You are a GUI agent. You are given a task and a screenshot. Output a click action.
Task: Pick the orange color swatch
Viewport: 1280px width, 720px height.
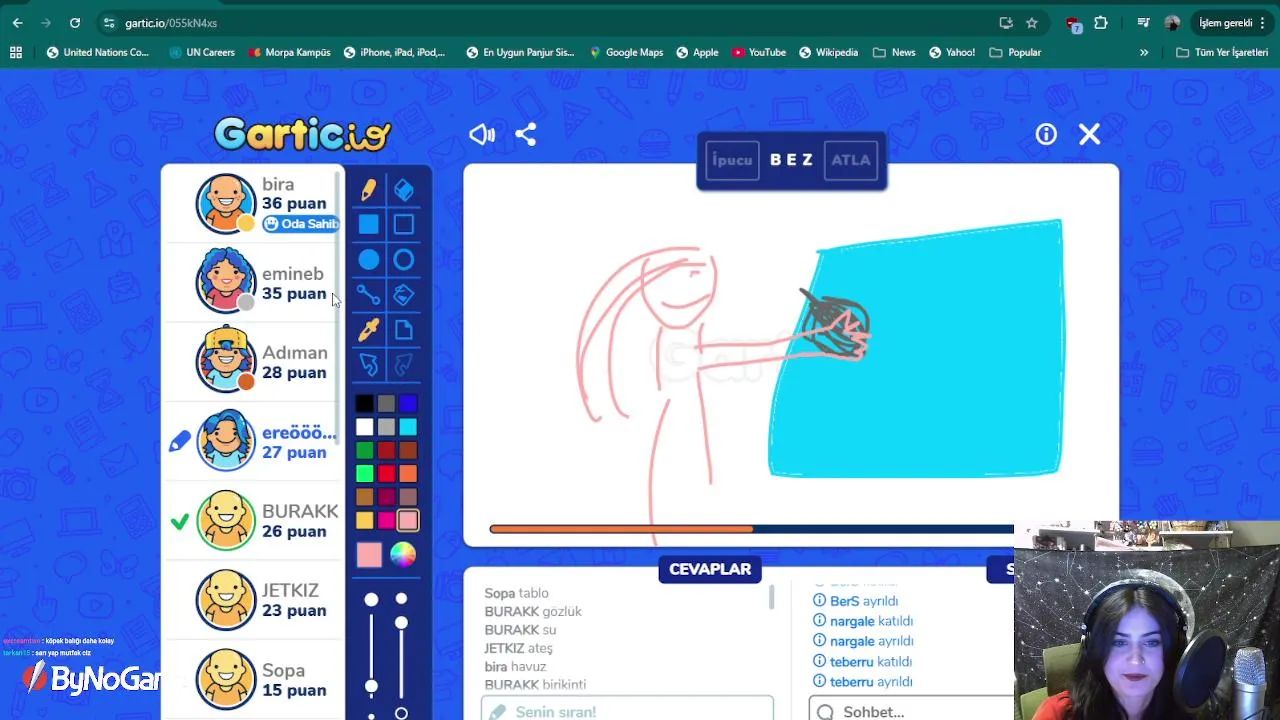point(408,474)
